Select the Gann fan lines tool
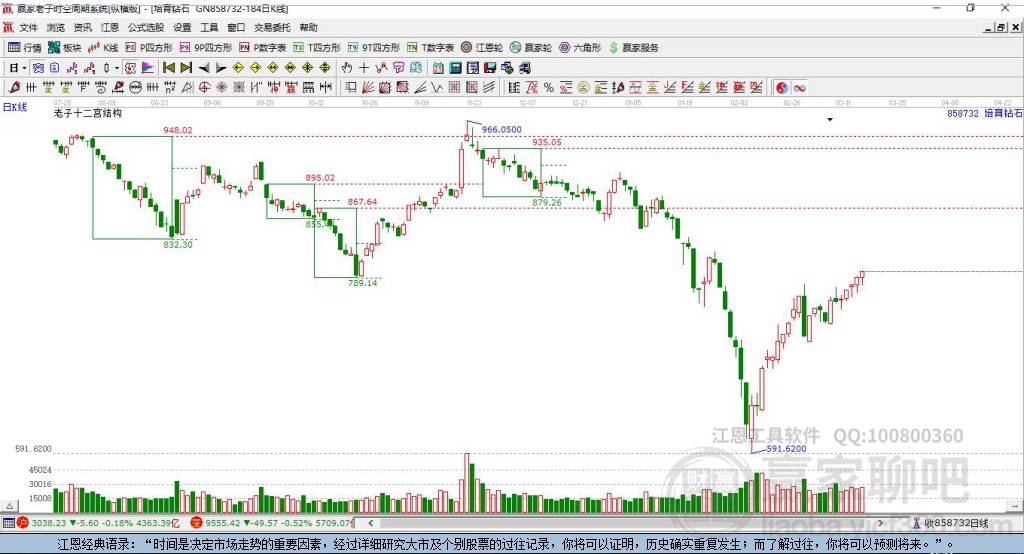1024x554 pixels. coord(368,87)
